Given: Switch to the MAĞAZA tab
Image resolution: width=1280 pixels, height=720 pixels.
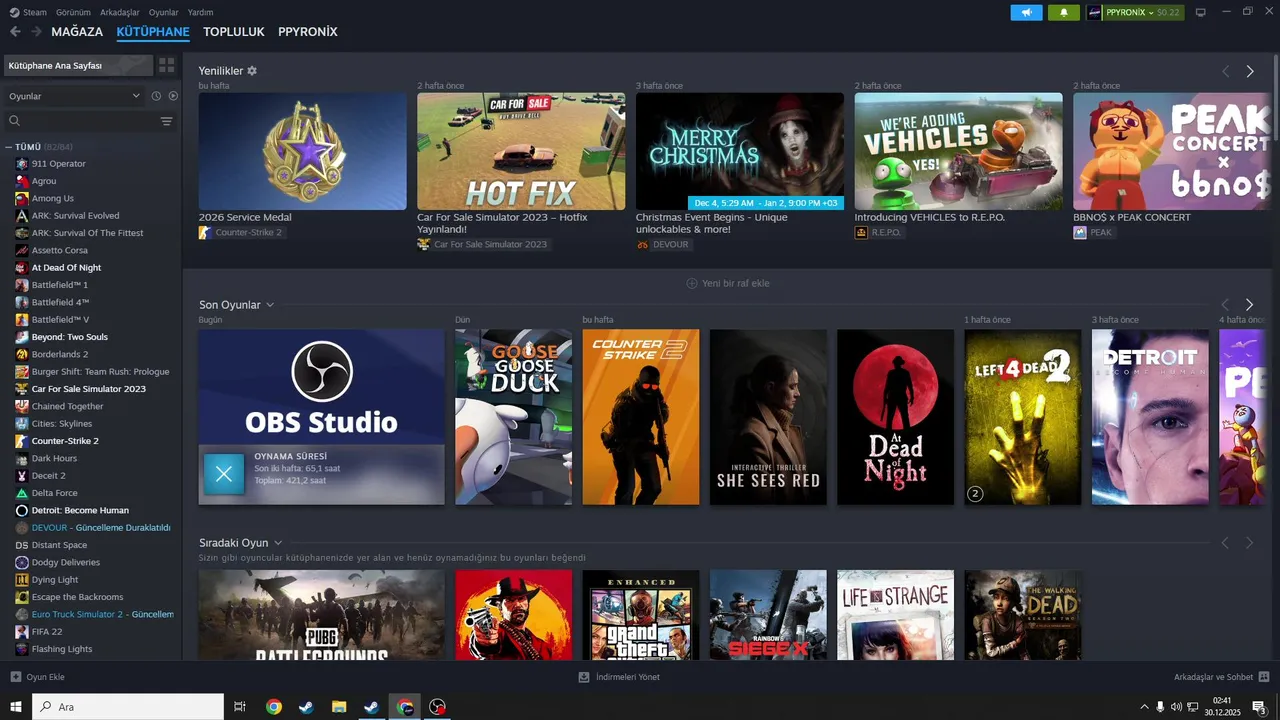Looking at the screenshot, I should (77, 32).
